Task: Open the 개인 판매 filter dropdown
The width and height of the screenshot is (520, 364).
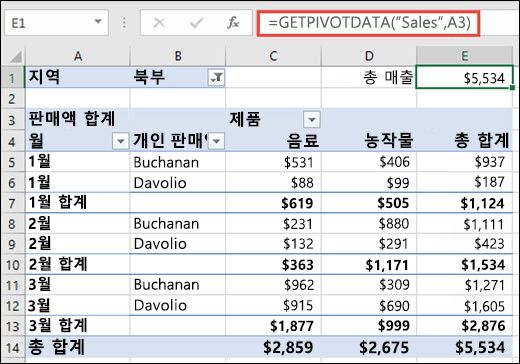Action: click(x=217, y=141)
